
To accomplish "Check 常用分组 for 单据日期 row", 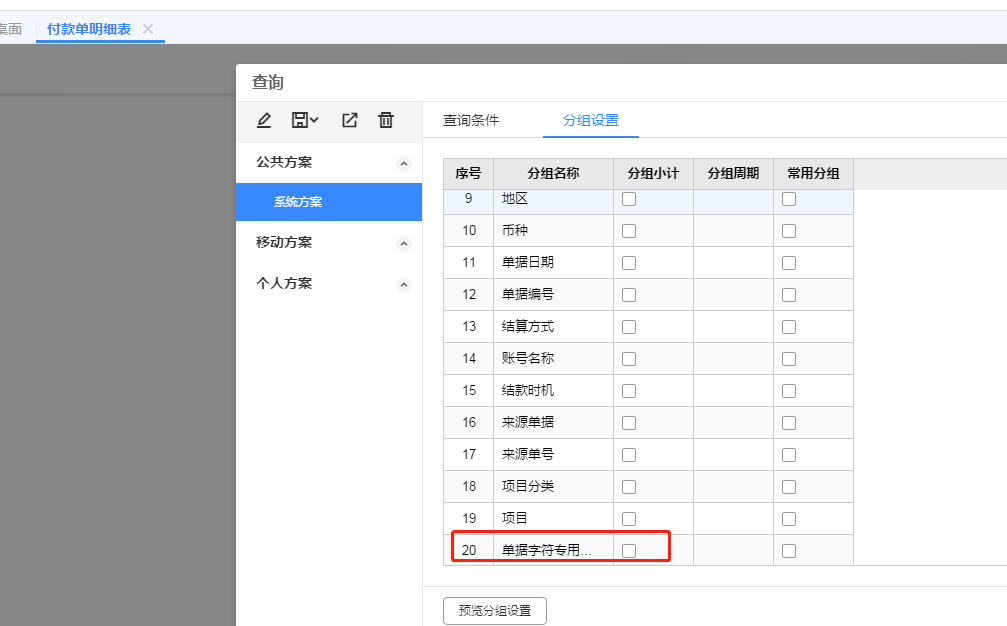I will pos(789,263).
